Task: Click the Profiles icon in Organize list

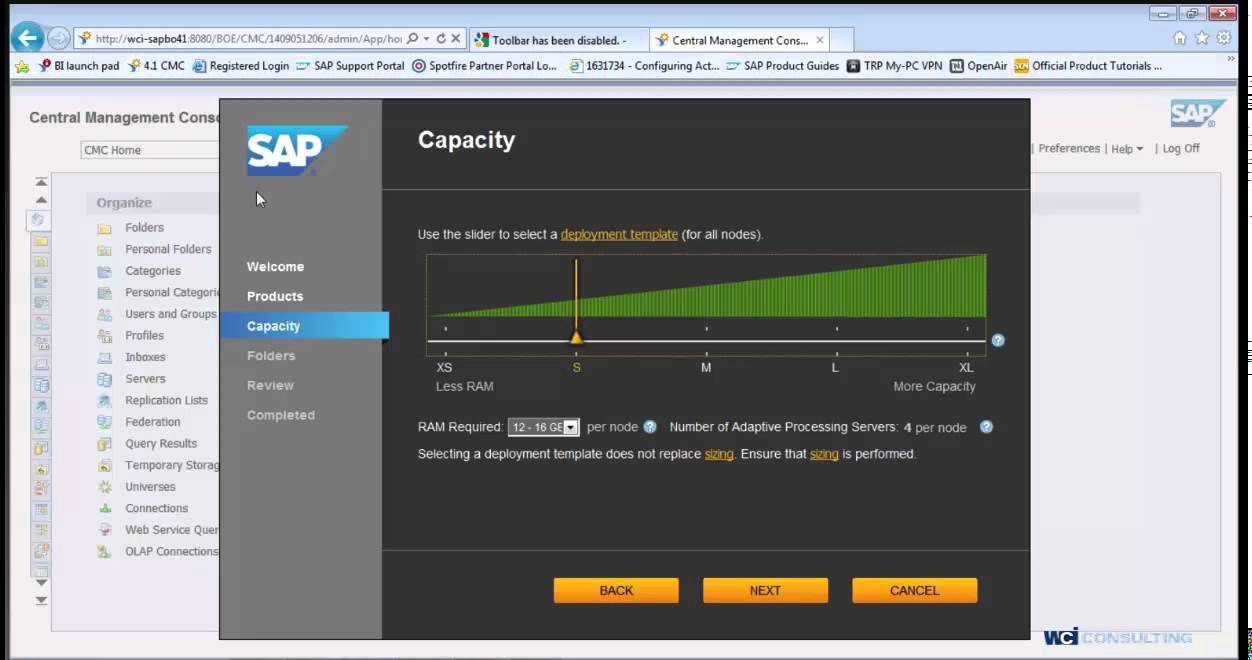Action: 104,336
